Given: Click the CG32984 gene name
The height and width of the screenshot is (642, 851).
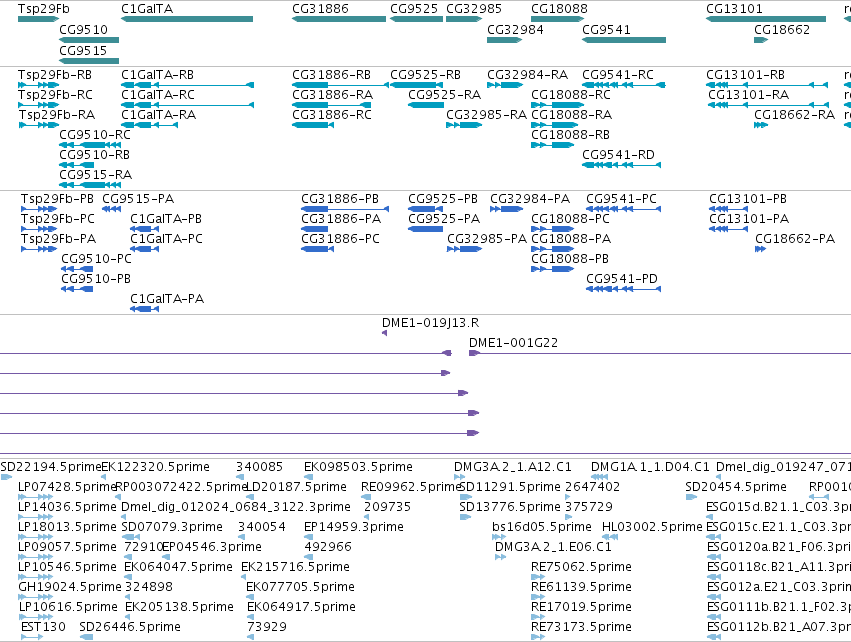Looking at the screenshot, I should pos(515,29).
